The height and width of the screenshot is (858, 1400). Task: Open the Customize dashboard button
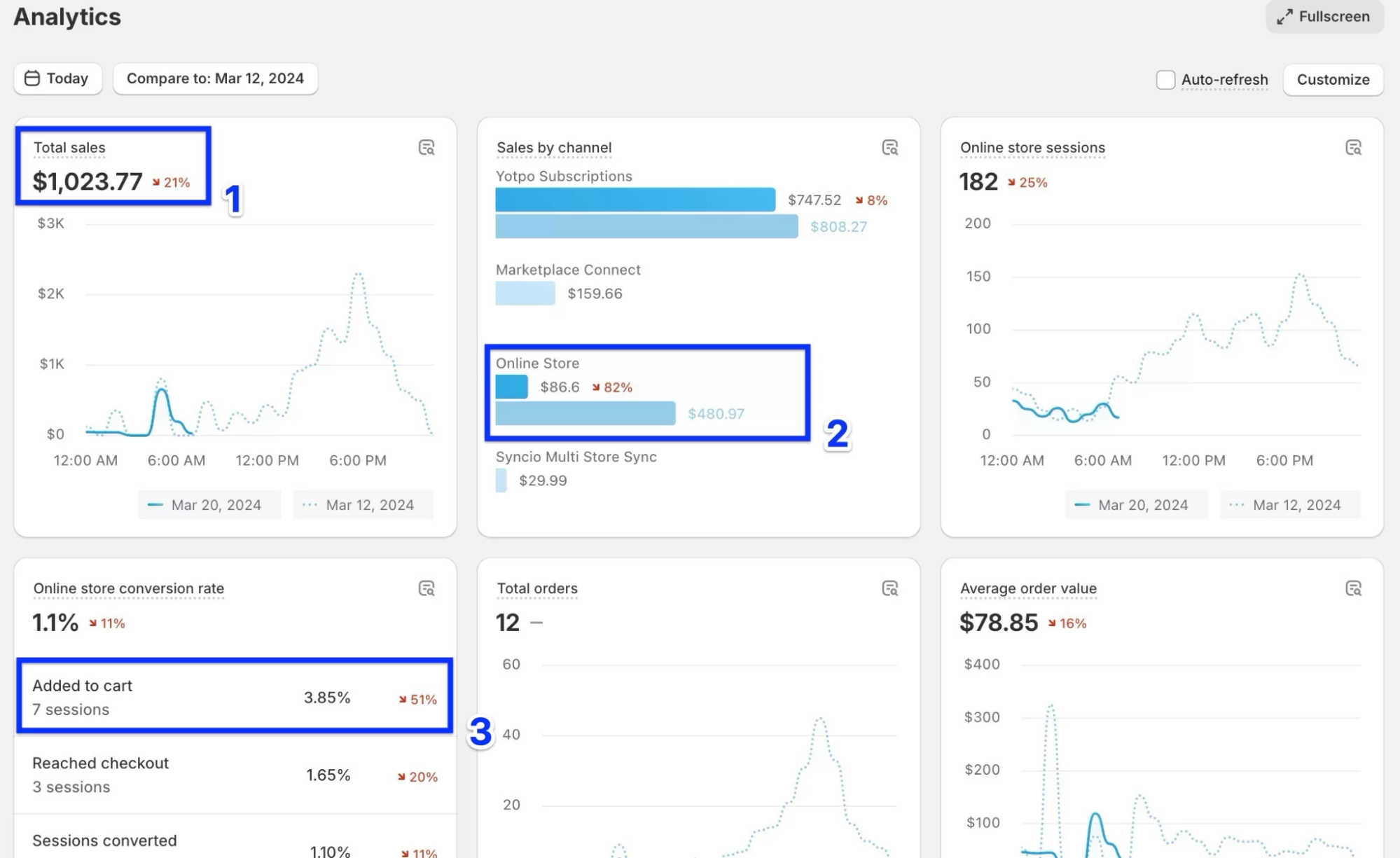(1332, 80)
